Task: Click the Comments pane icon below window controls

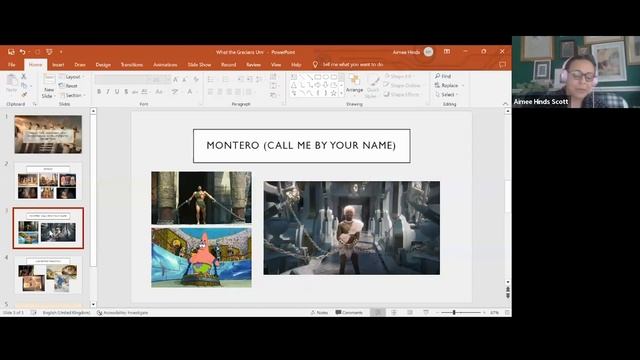Action: click(x=502, y=64)
